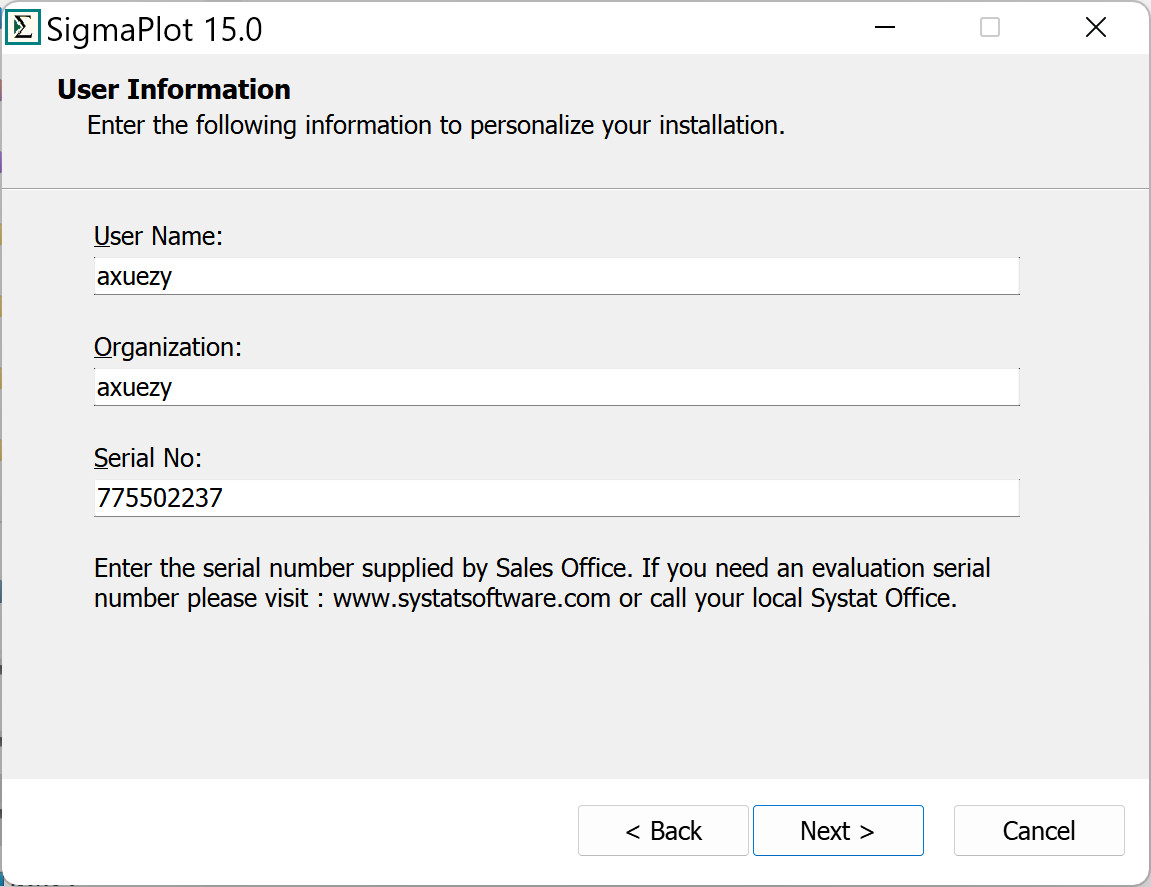Click the "Organization:" label

pyautogui.click(x=168, y=347)
